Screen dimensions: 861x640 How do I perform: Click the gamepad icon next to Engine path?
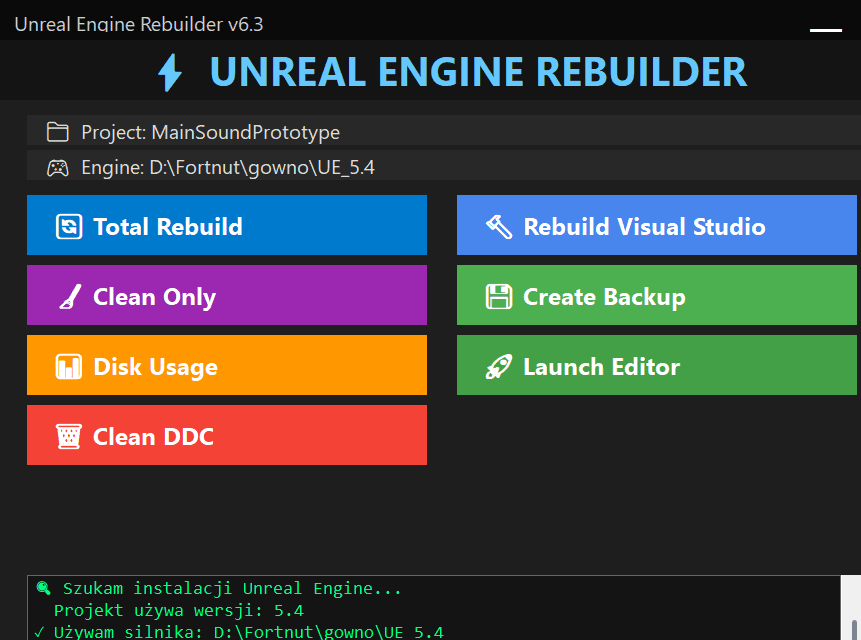coord(57,166)
